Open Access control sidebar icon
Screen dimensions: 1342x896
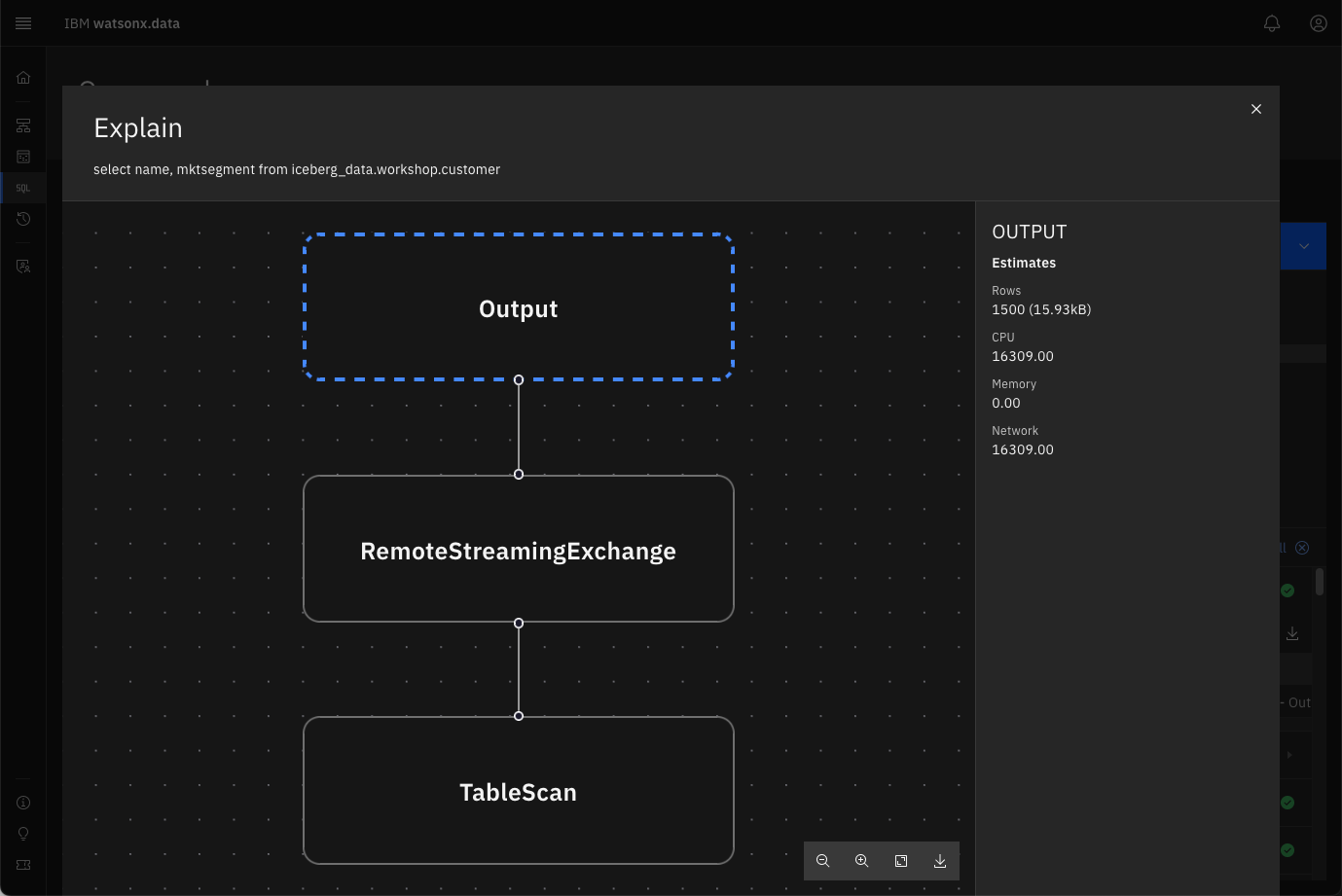23,266
